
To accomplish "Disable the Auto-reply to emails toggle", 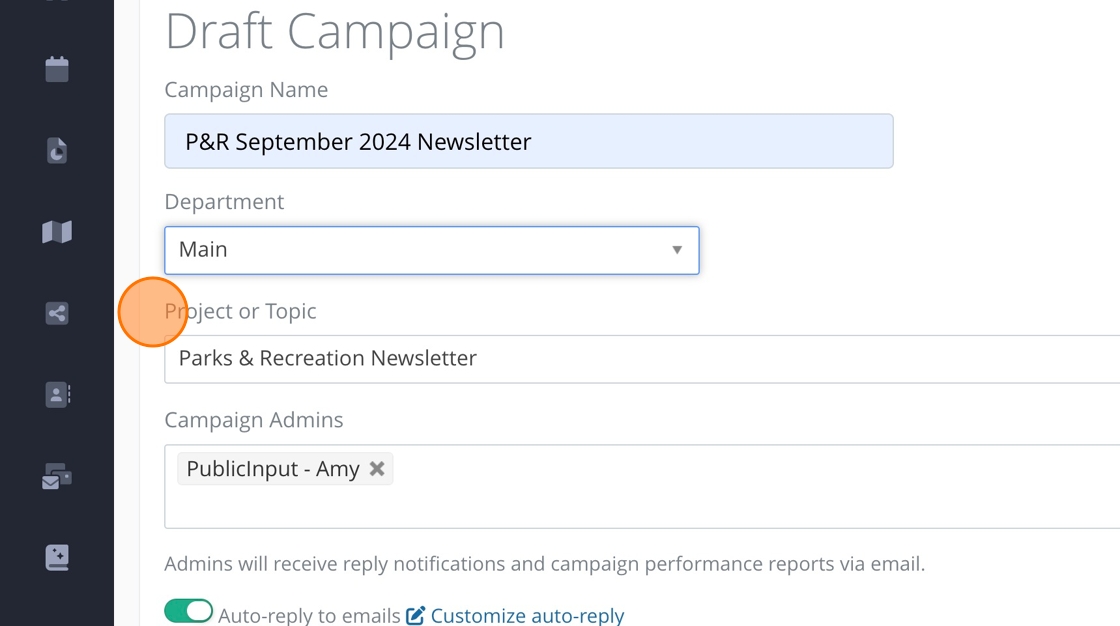I will pos(189,611).
